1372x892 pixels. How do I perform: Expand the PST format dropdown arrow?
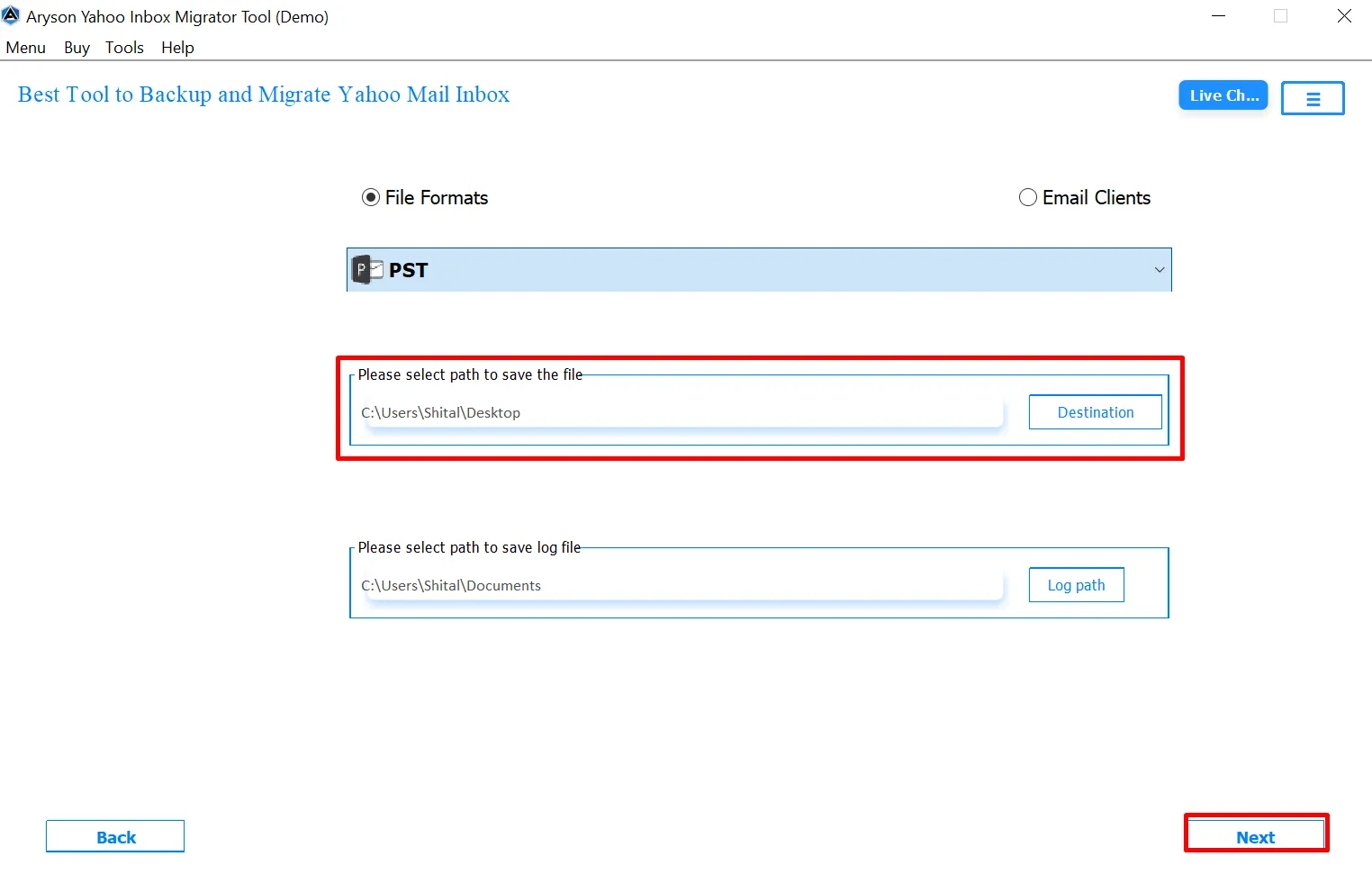tap(1160, 270)
